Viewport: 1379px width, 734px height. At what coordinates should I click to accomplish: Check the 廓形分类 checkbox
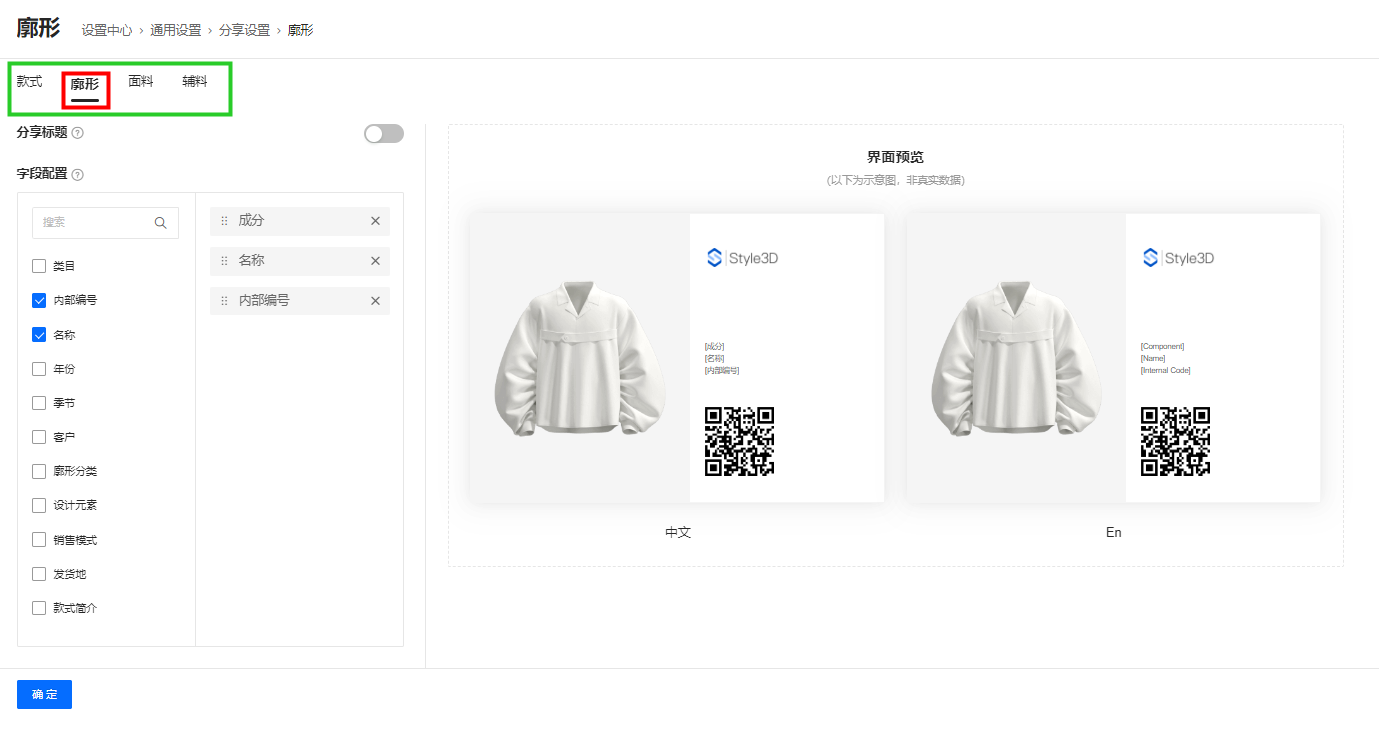tap(39, 471)
